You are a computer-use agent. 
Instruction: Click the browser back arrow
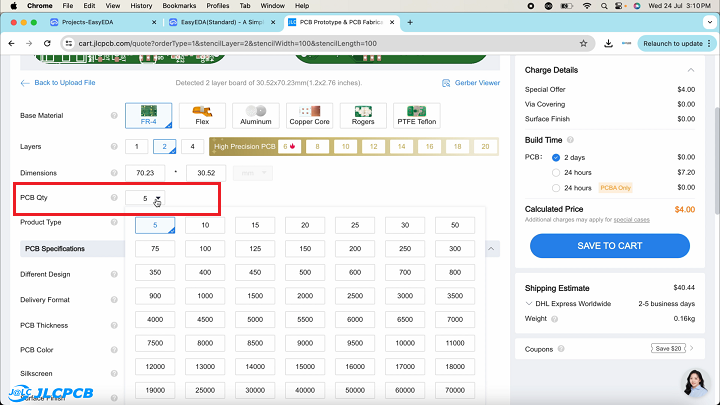tap(11, 43)
